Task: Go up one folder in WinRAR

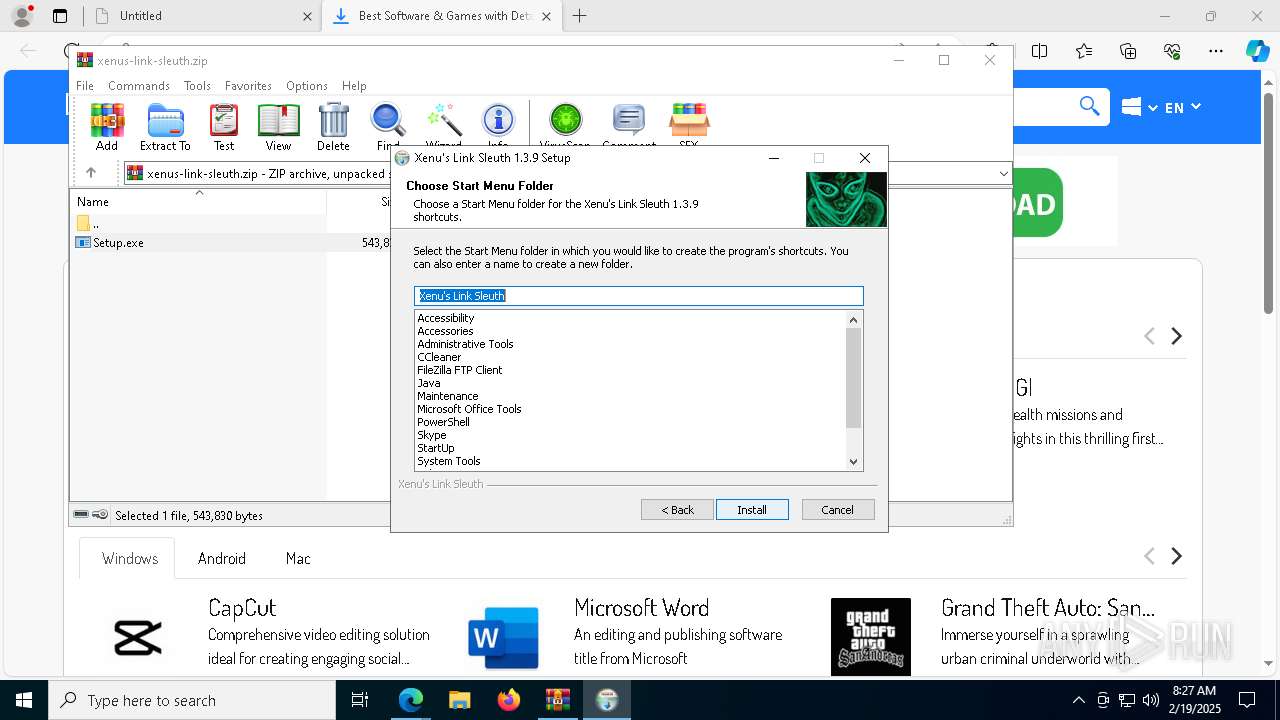Action: click(x=90, y=173)
